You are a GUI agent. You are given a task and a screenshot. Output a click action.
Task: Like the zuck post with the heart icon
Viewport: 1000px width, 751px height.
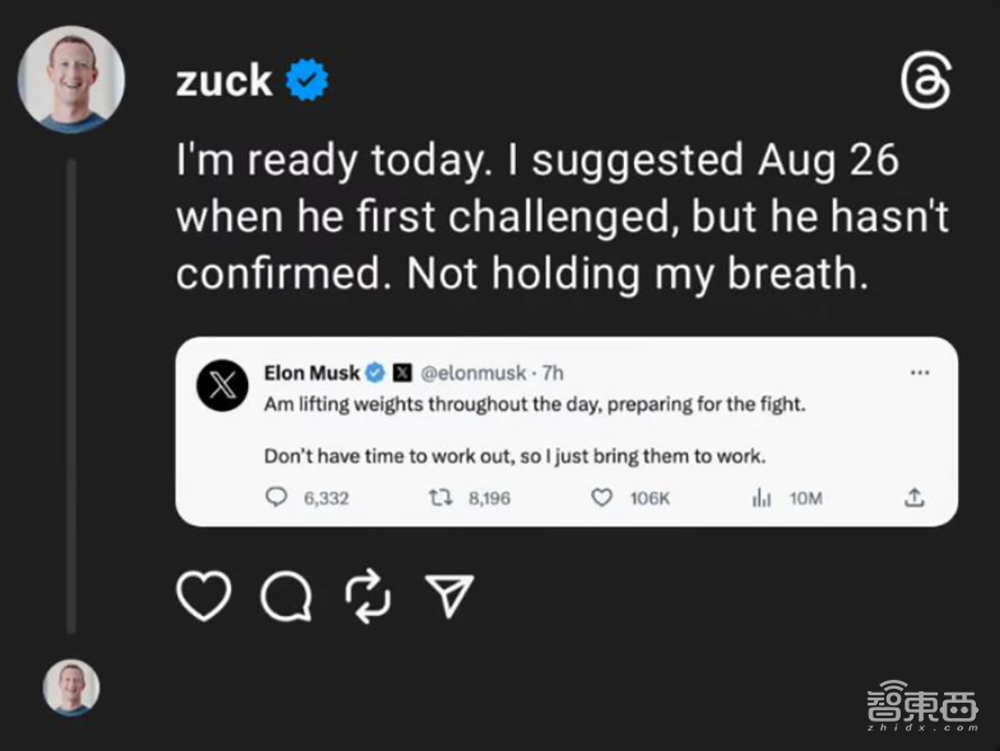(x=203, y=596)
